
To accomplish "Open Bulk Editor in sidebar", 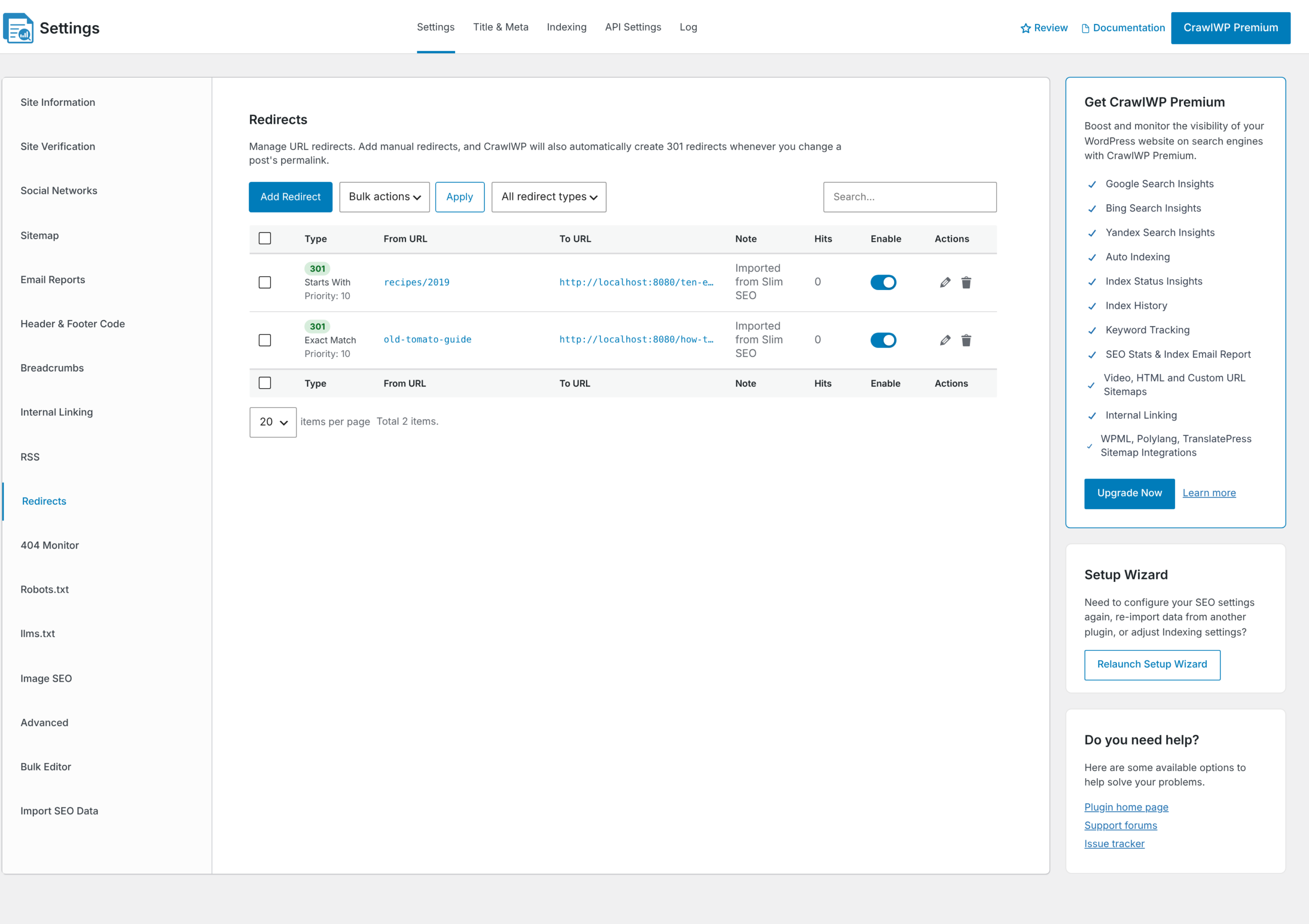I will coord(46,767).
